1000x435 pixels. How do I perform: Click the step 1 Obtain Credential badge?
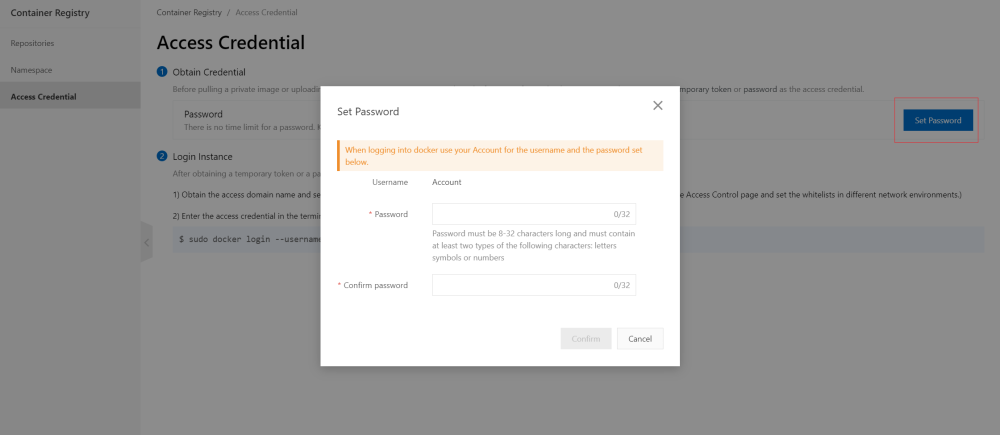click(162, 72)
